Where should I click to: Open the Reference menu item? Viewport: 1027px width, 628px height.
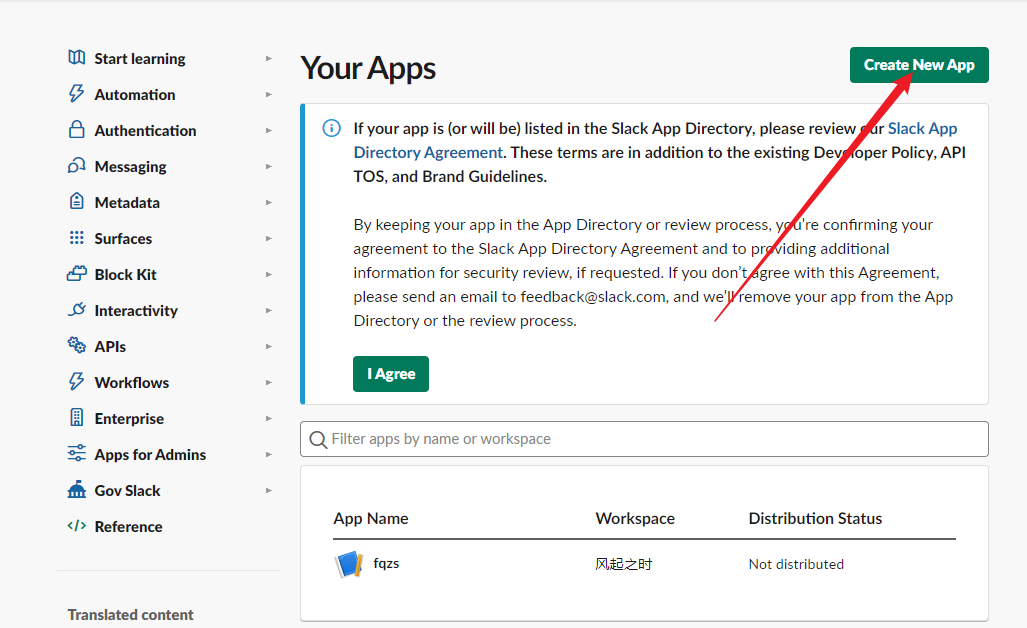(x=128, y=526)
